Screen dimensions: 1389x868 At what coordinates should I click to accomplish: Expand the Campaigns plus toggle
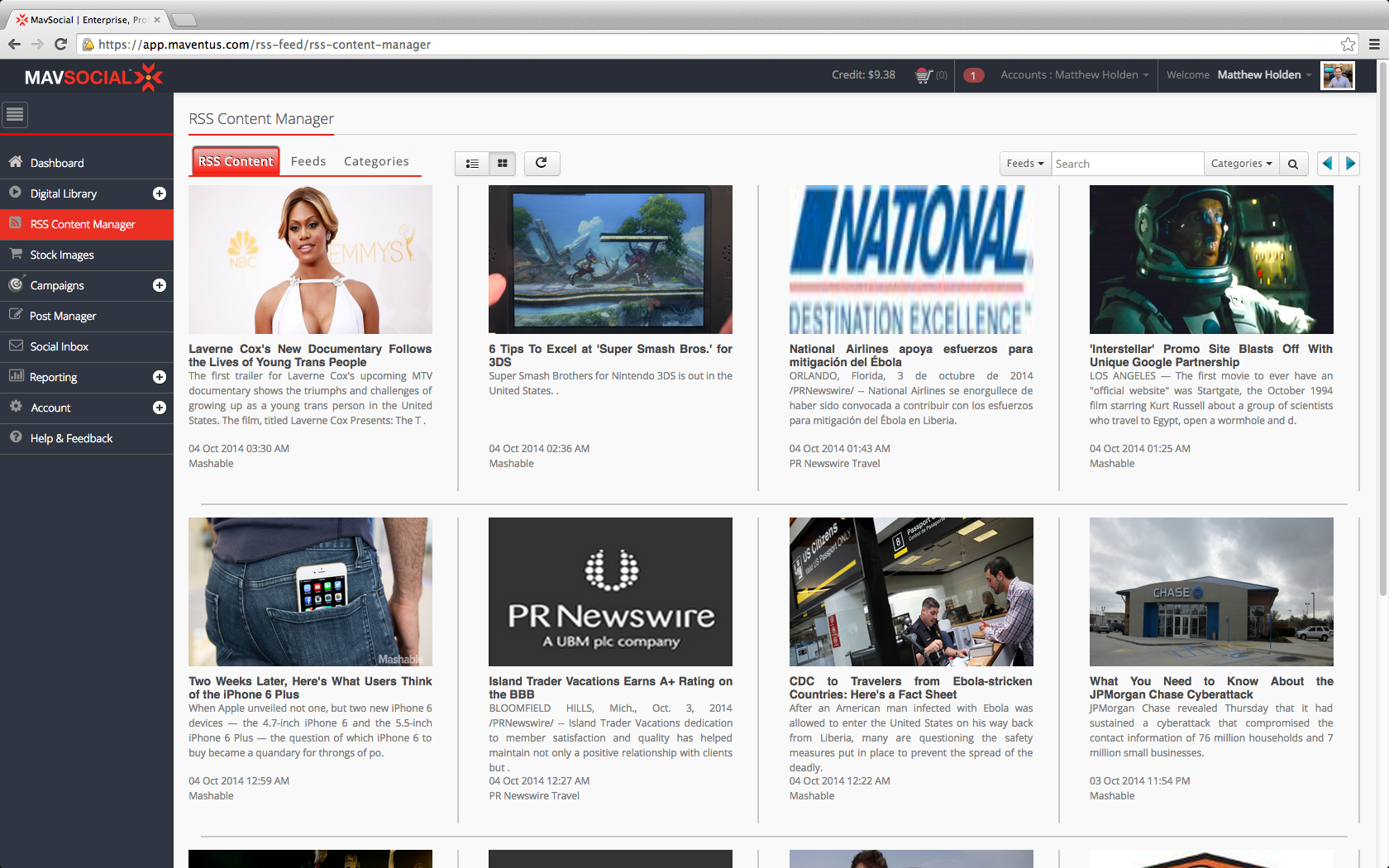click(160, 285)
